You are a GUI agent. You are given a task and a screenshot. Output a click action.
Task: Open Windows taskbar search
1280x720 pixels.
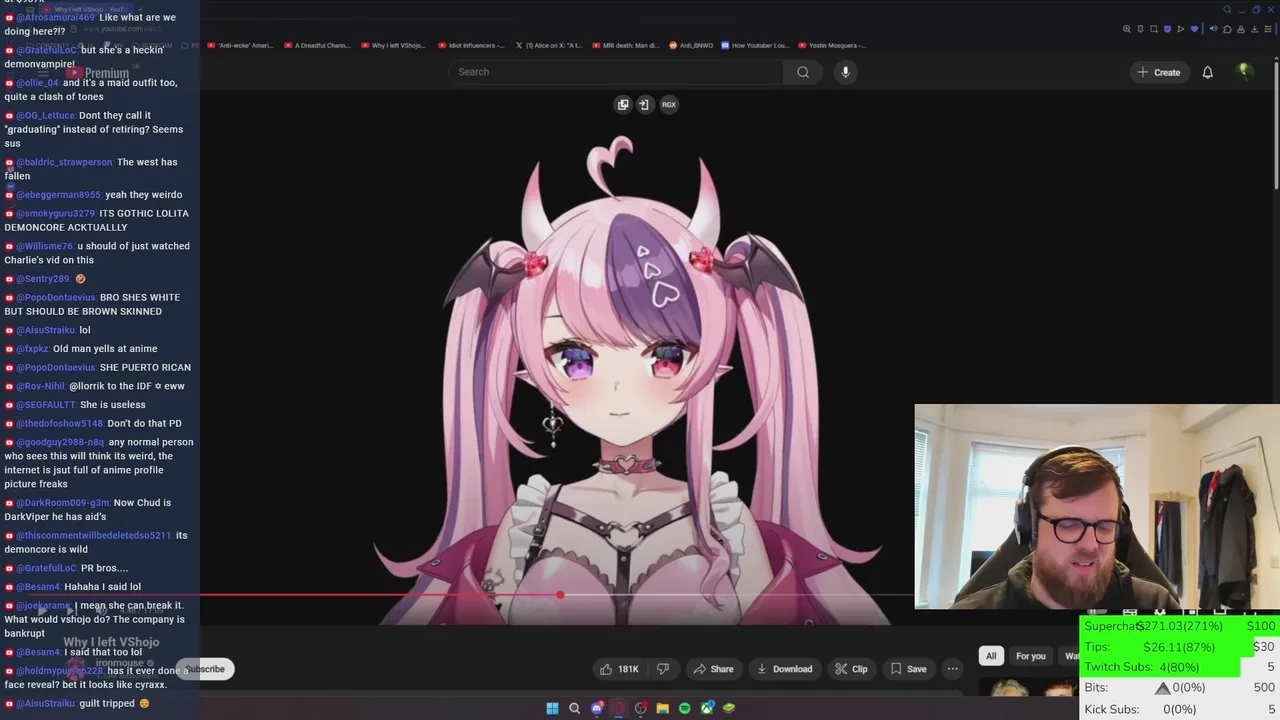(x=574, y=708)
